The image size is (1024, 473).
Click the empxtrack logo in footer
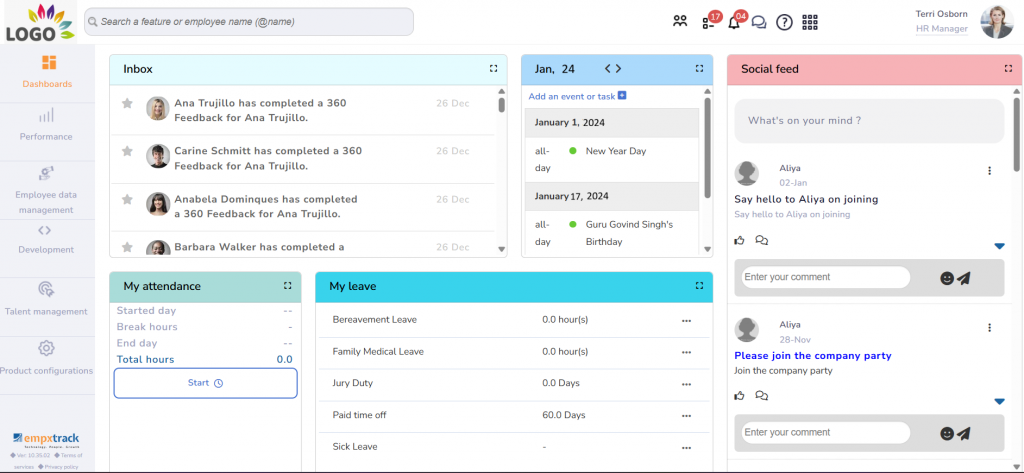(46, 438)
